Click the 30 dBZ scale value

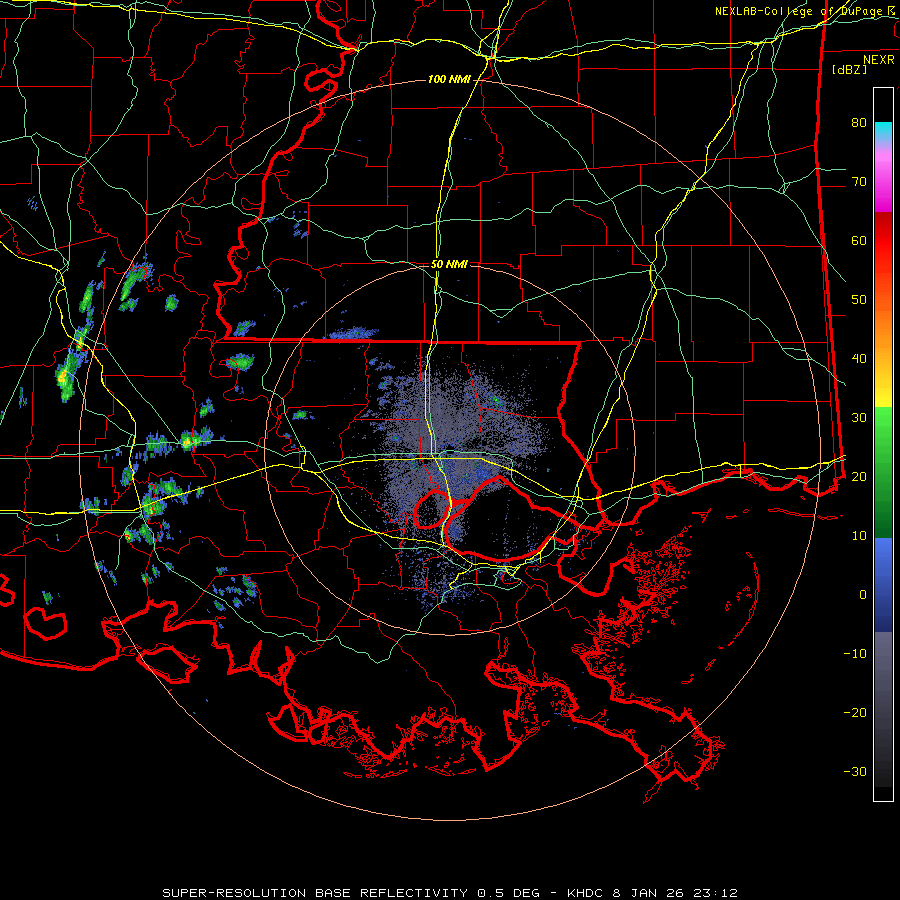click(859, 418)
